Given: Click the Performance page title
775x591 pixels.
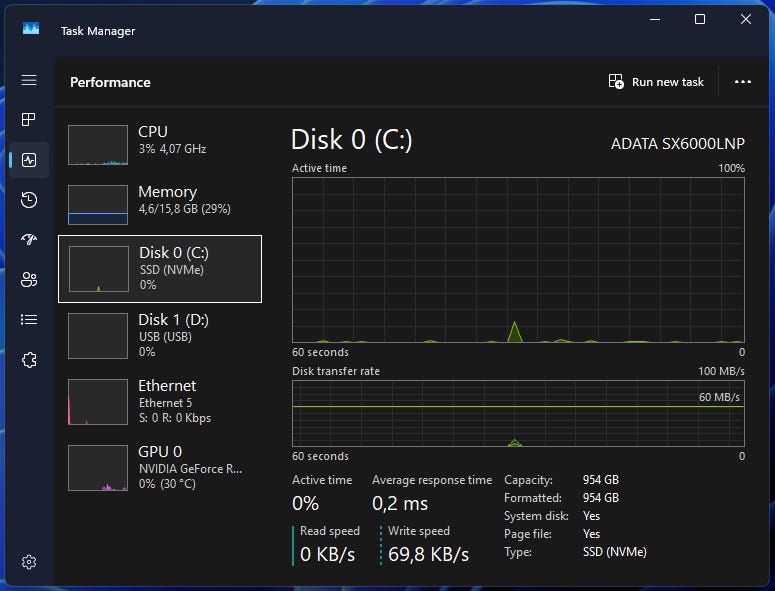Looking at the screenshot, I should 110,82.
